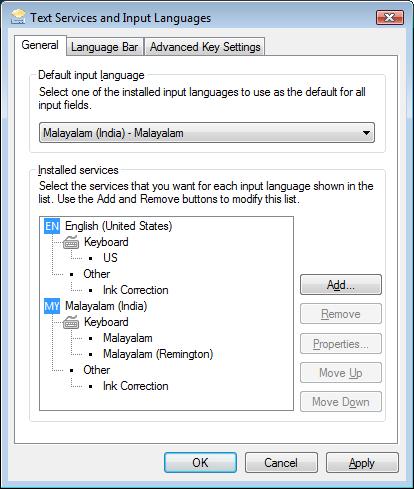This screenshot has height=489, width=414.
Task: Click the Properties... button
Action: pyautogui.click(x=341, y=344)
